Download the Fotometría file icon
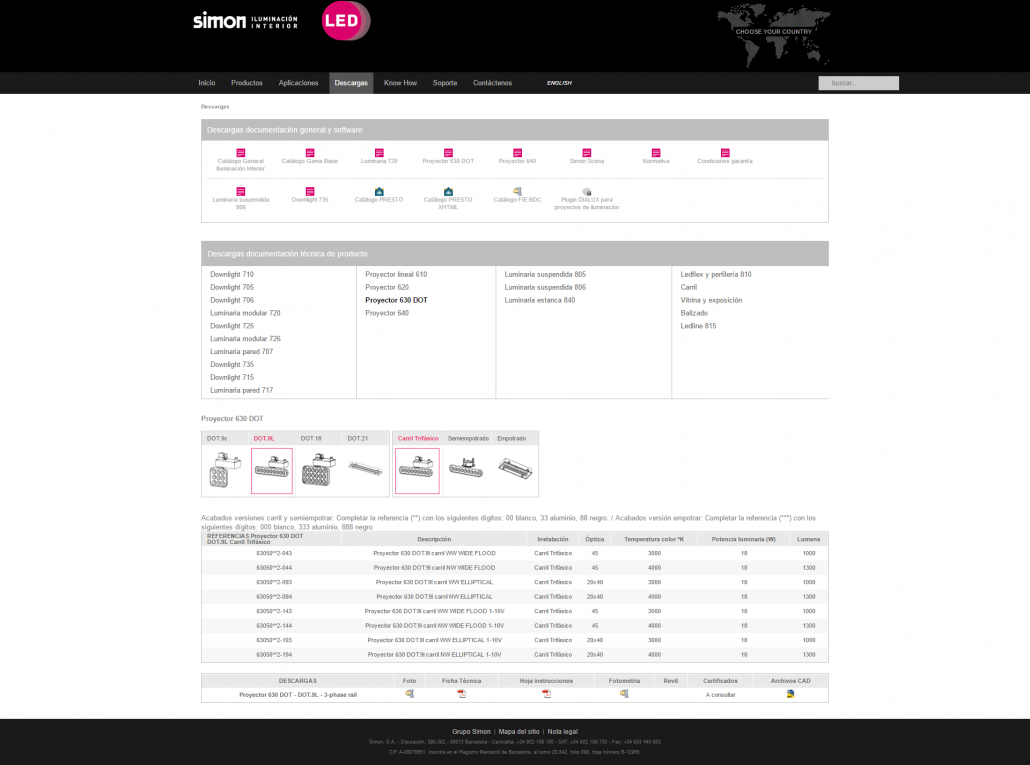 pos(624,693)
